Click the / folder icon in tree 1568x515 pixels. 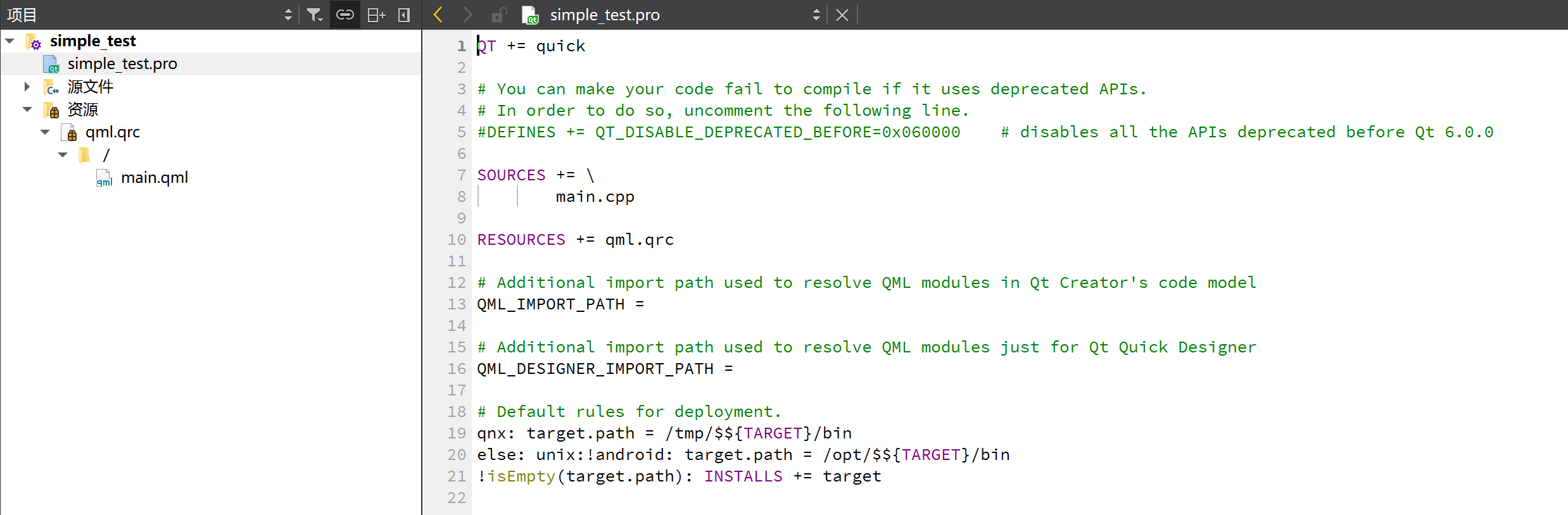click(84, 155)
